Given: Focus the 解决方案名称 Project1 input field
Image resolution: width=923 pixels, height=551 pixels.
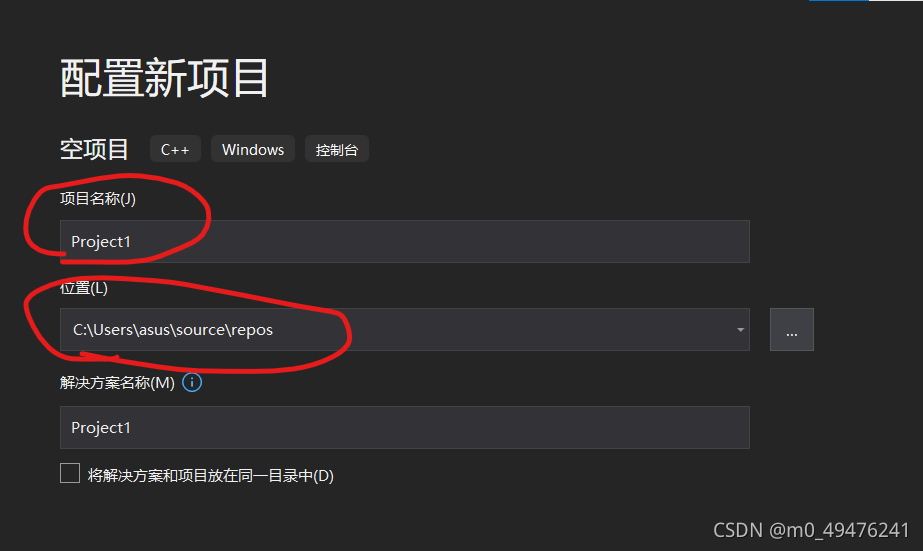Looking at the screenshot, I should coord(404,427).
